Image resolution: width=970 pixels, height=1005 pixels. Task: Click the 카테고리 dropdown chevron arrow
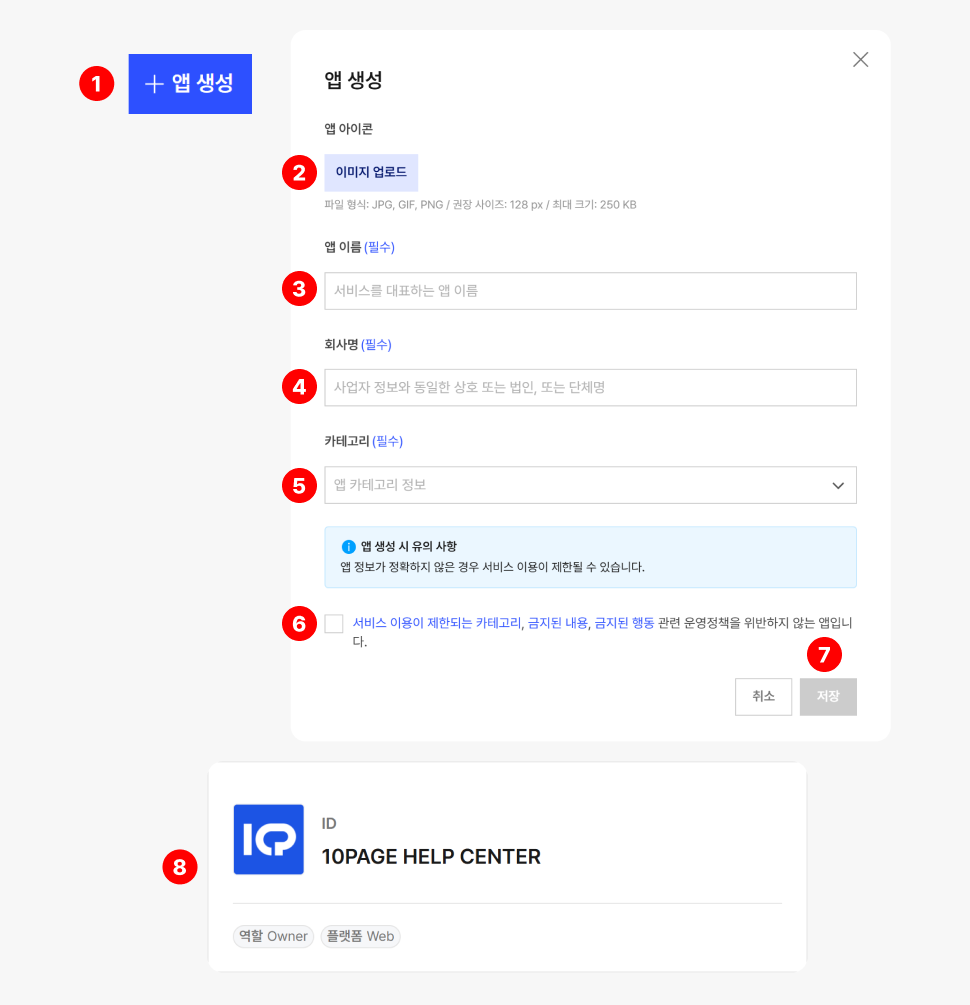coord(838,485)
